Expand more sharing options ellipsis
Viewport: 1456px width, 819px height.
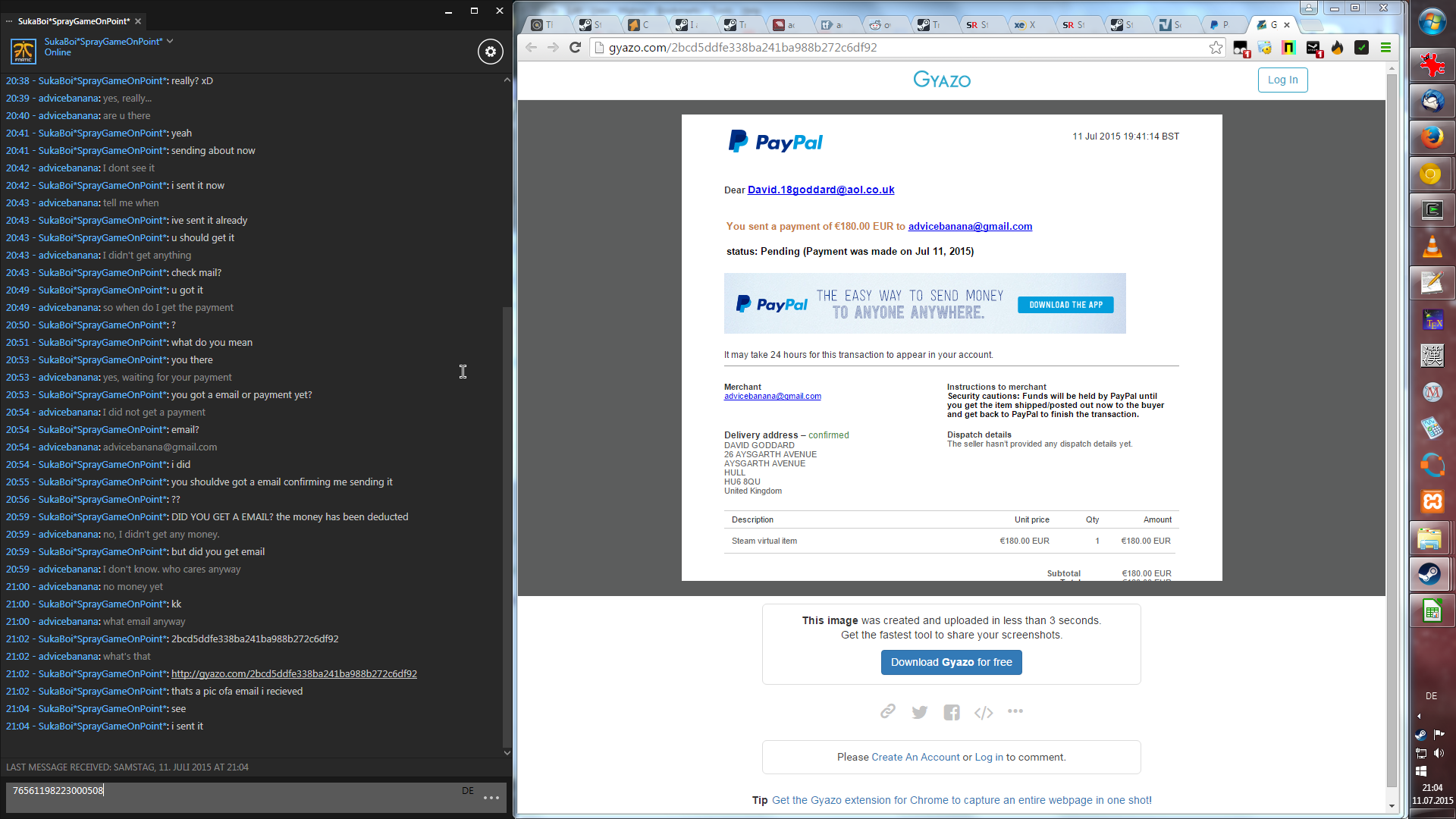[1015, 711]
